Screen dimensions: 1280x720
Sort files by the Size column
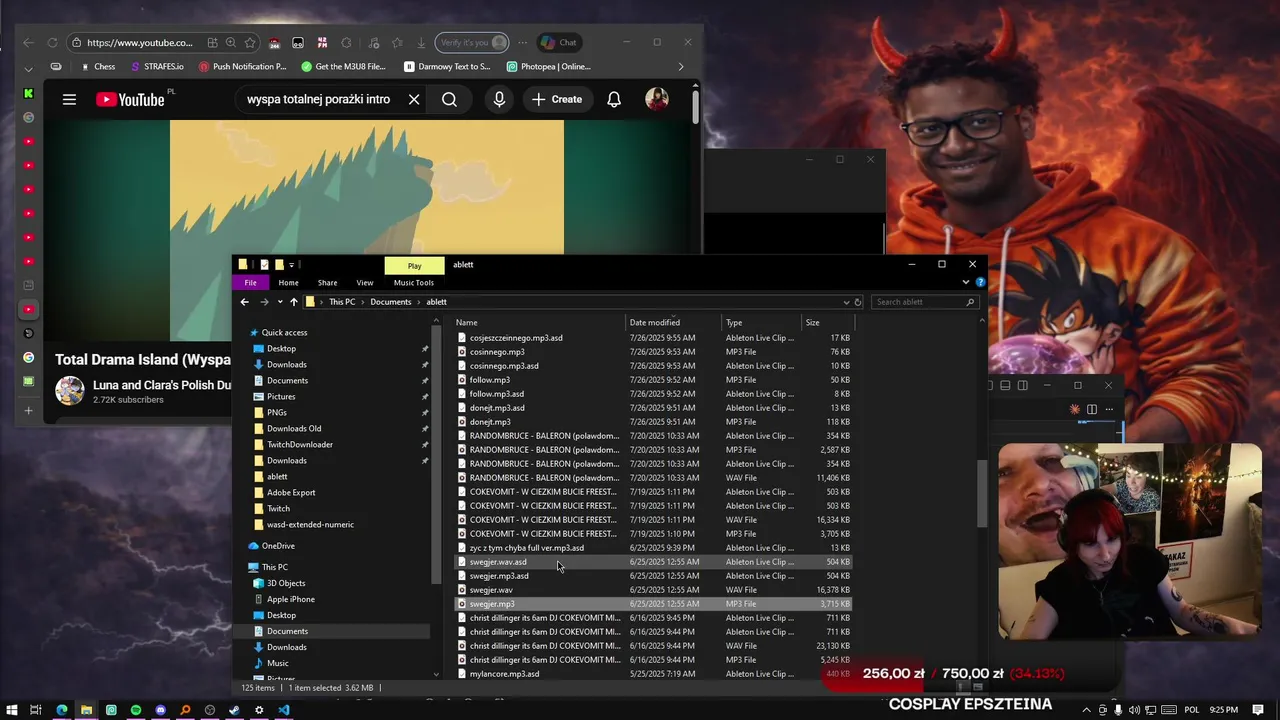[827, 322]
